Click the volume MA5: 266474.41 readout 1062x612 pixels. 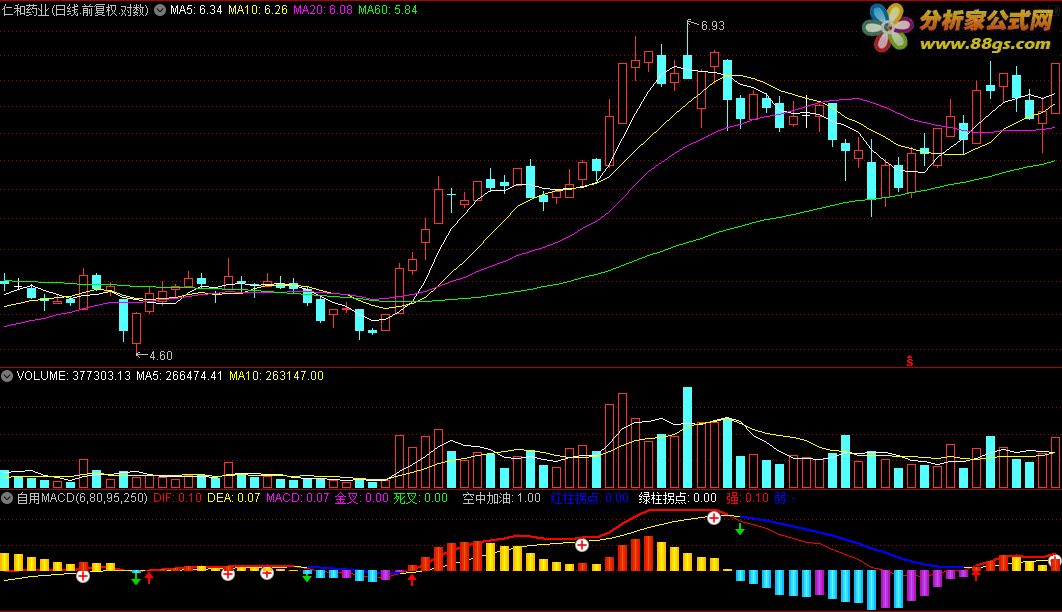click(179, 376)
